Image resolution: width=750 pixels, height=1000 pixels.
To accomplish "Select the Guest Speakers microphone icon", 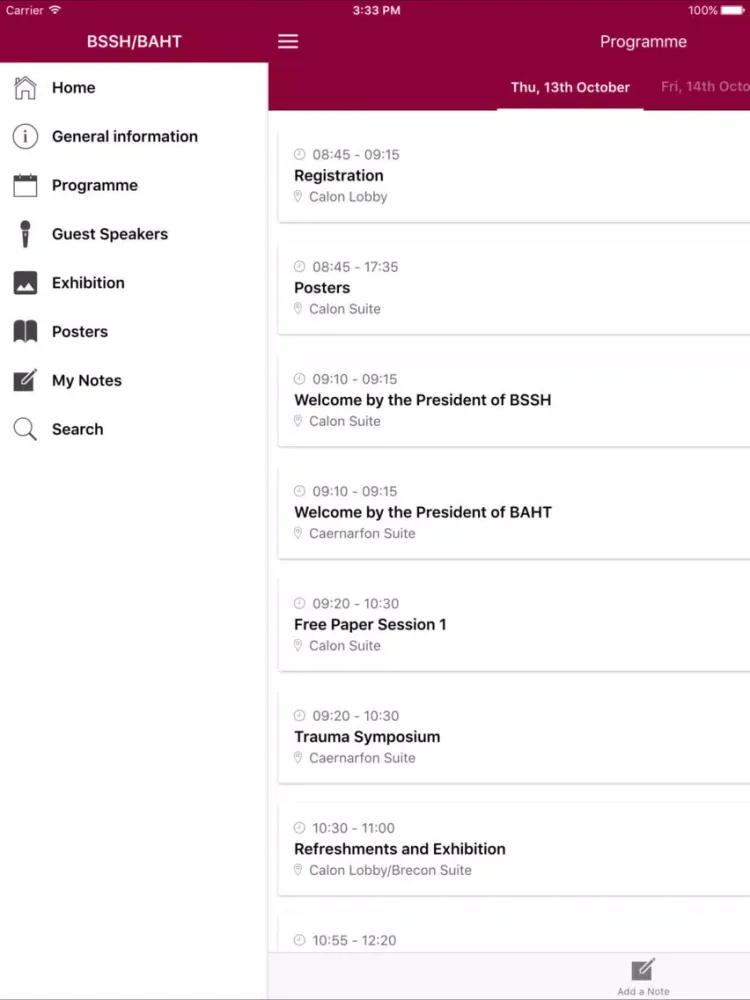I will point(25,234).
